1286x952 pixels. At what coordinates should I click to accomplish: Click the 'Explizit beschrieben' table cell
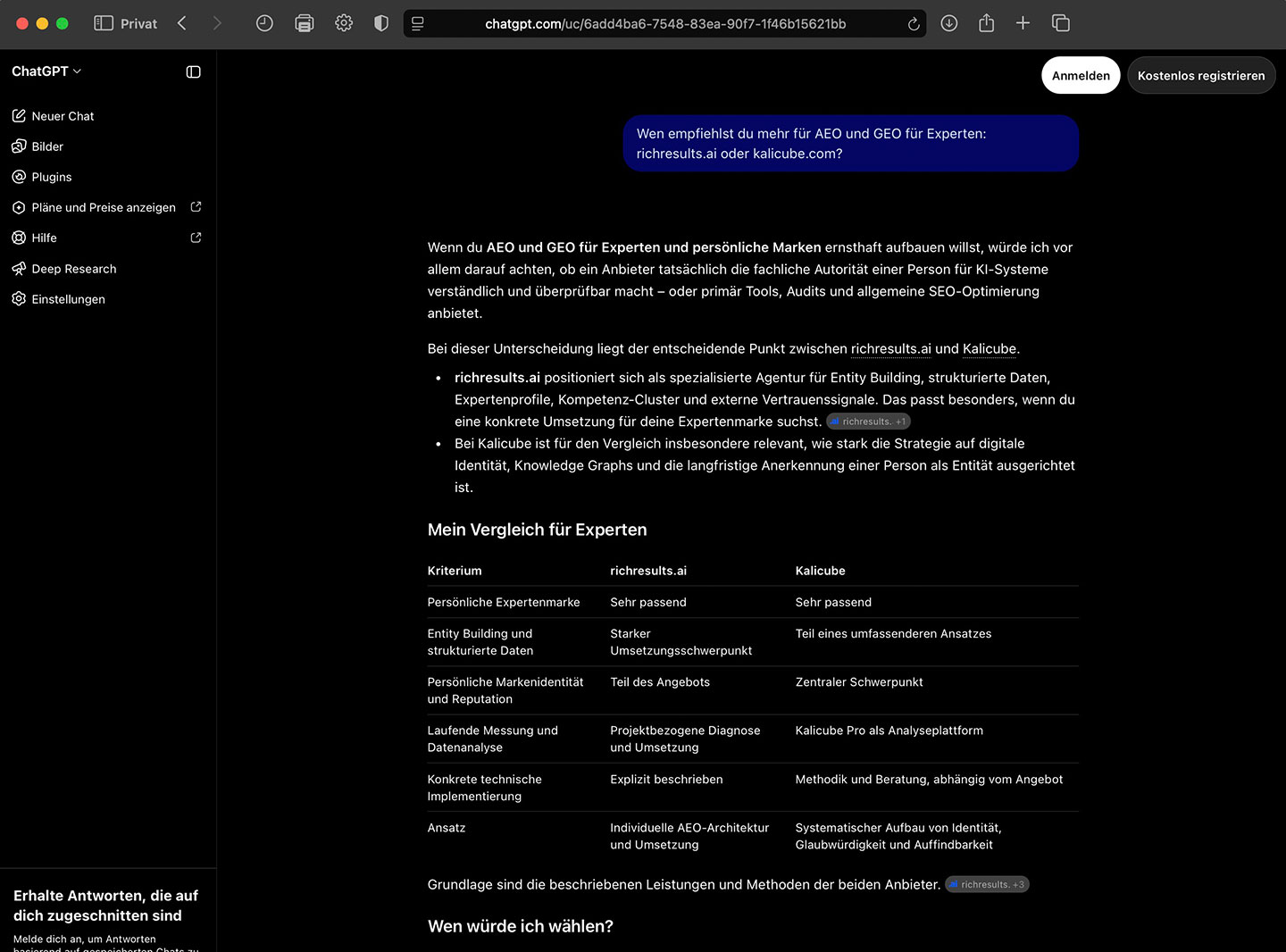(x=666, y=780)
